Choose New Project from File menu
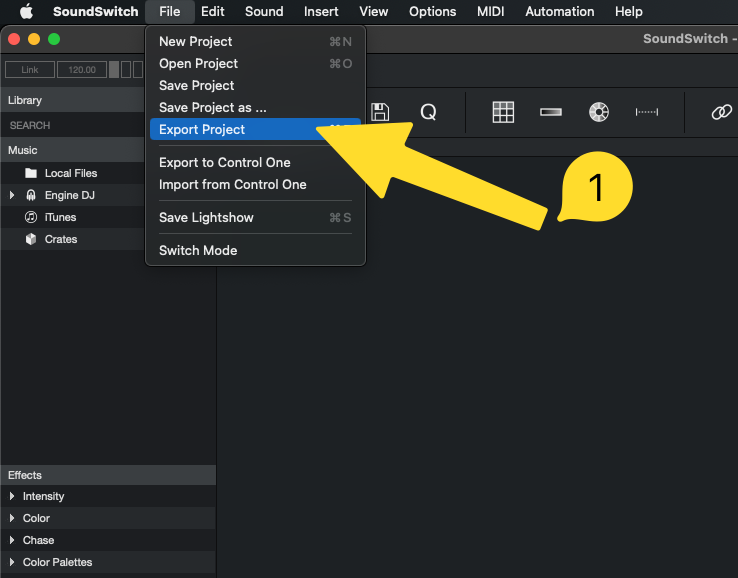The width and height of the screenshot is (738, 578). [255, 41]
